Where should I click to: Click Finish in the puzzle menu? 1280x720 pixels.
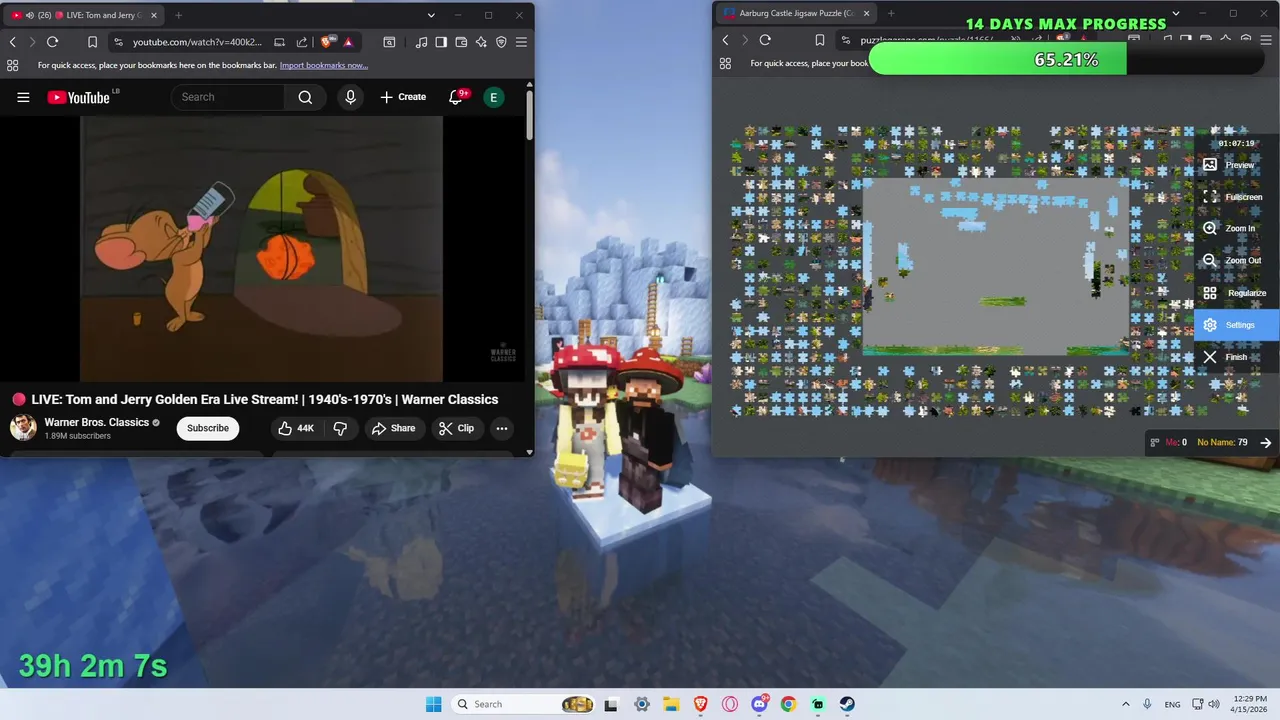pyautogui.click(x=1237, y=357)
